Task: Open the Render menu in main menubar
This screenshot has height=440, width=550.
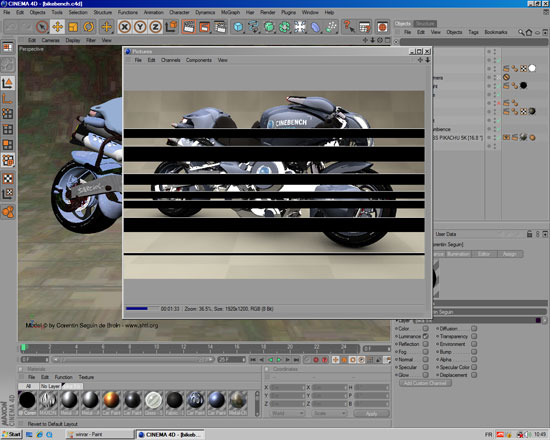Action: [x=268, y=12]
